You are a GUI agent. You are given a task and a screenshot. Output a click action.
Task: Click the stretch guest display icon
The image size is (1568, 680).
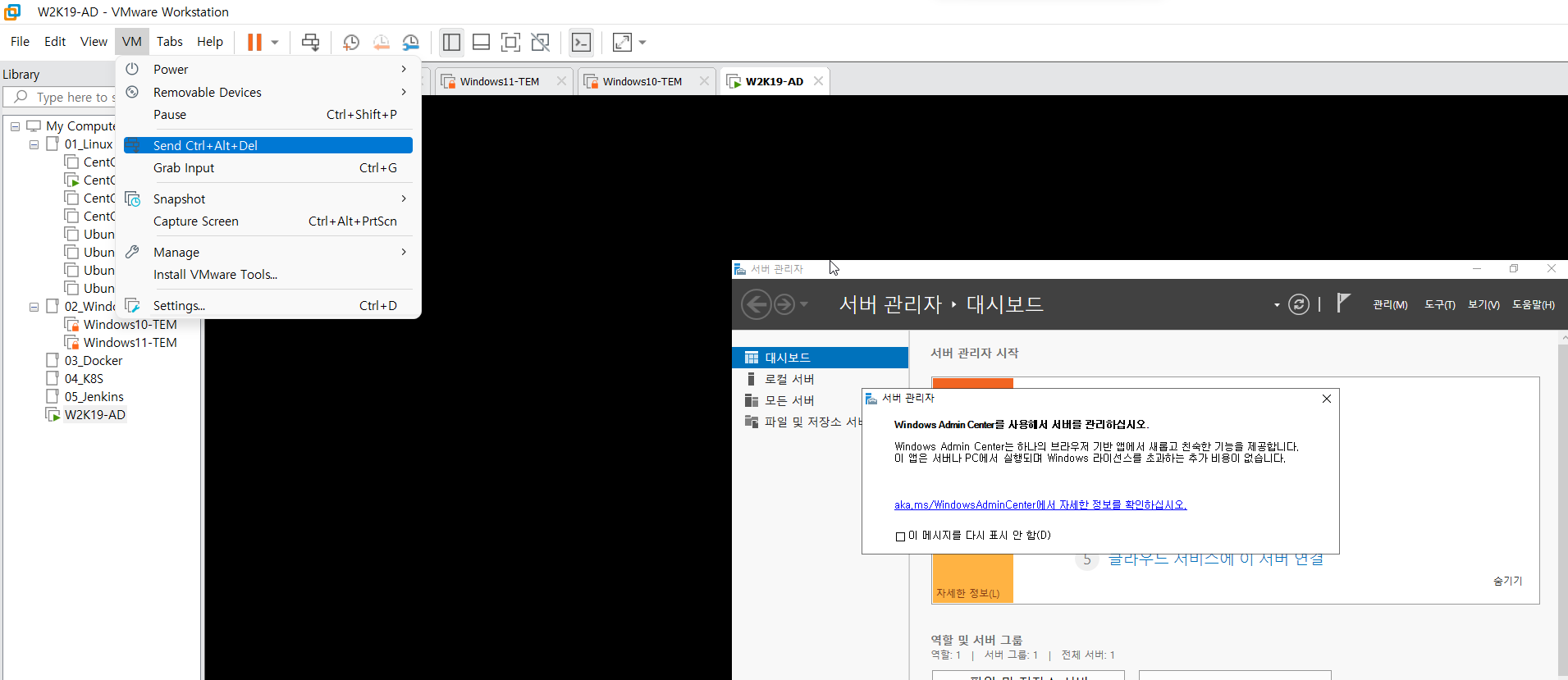(623, 42)
